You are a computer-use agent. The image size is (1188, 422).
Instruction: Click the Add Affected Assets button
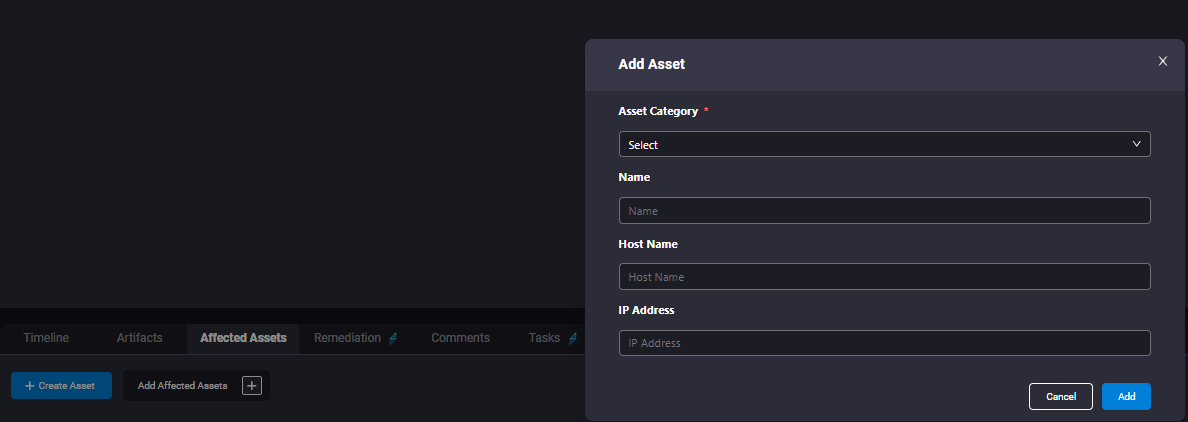click(x=196, y=386)
